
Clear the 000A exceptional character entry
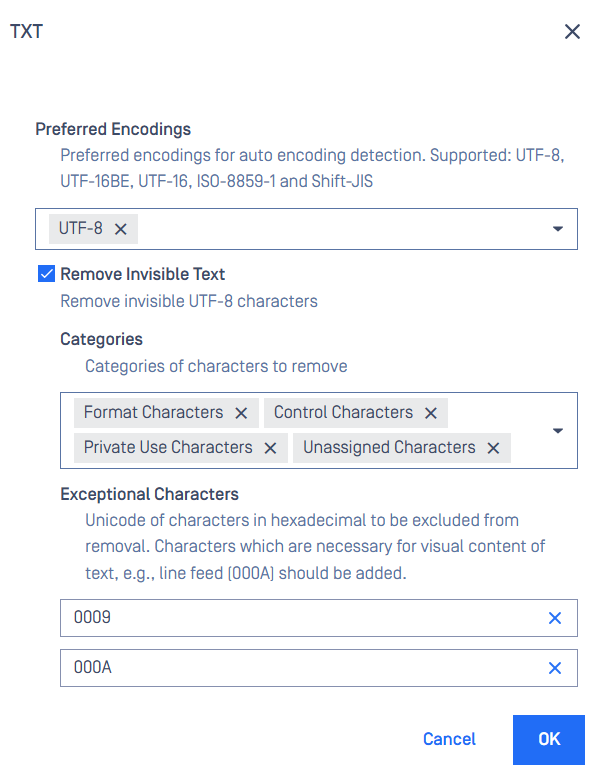coord(555,668)
